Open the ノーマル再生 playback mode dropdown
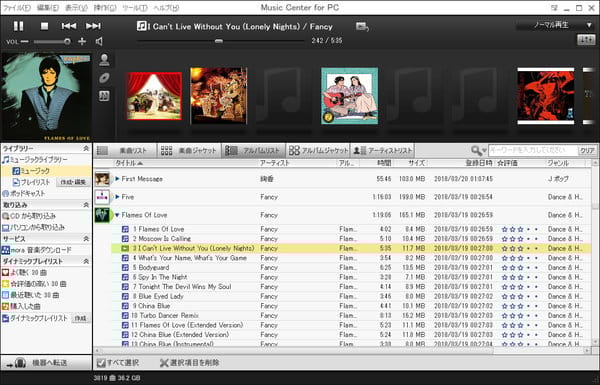This screenshot has height=385, width=600. (x=555, y=25)
